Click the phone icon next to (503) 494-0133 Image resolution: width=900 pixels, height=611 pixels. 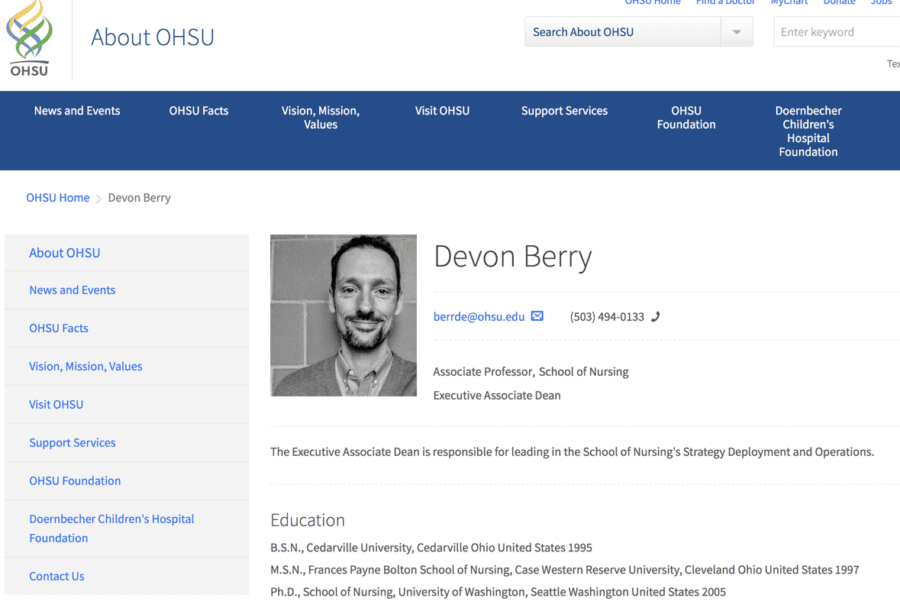pyautogui.click(x=655, y=316)
